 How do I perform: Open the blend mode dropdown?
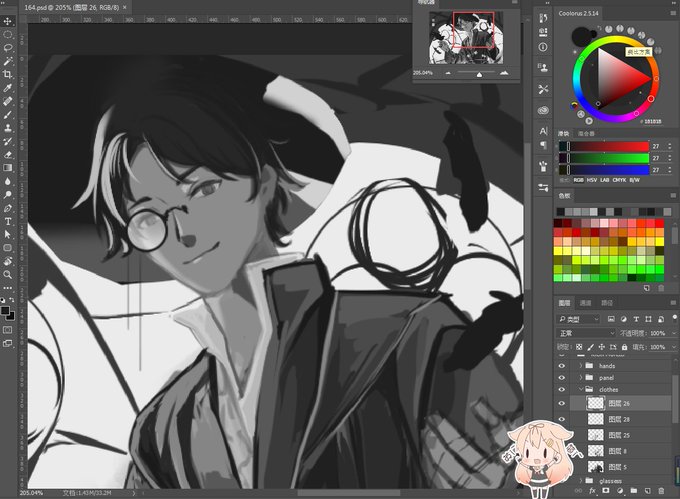click(586, 333)
